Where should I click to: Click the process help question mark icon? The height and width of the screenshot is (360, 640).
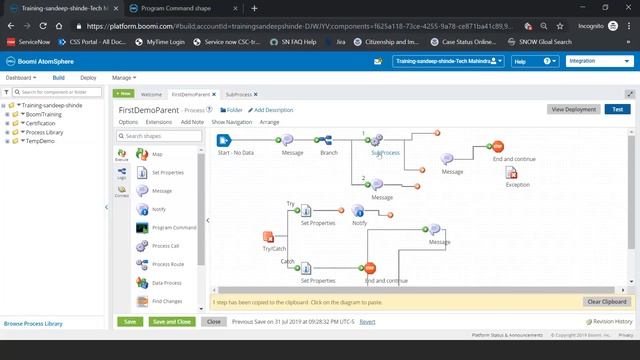[209, 109]
